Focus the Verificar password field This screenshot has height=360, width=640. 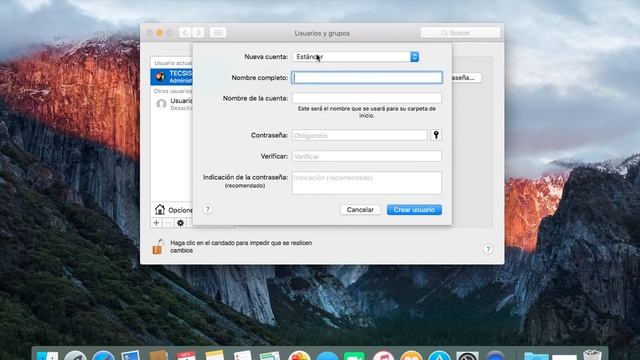367,156
